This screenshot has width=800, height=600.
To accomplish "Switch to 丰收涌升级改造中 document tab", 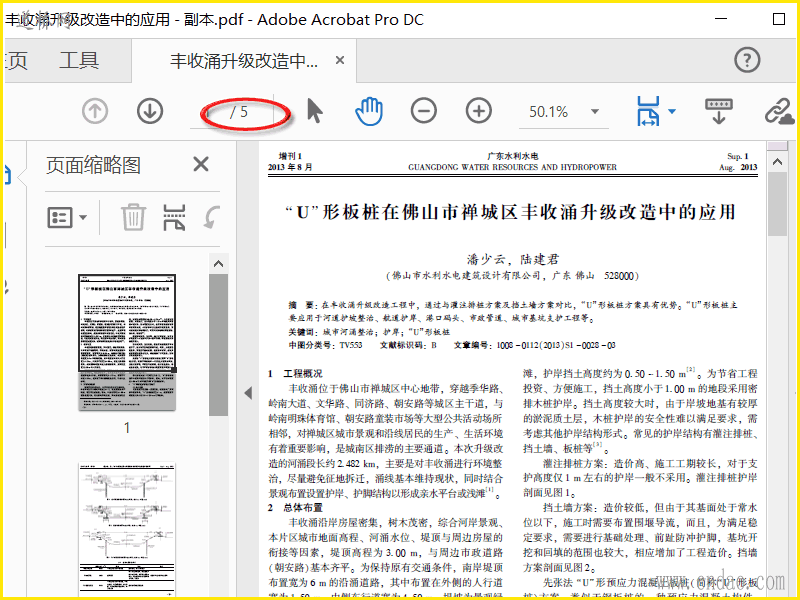I will point(244,61).
